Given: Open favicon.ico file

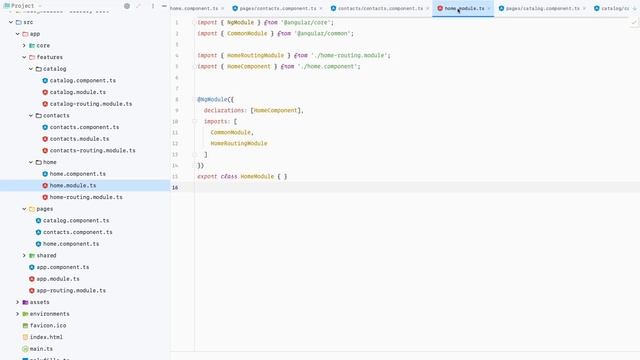Looking at the screenshot, I should click(48, 326).
